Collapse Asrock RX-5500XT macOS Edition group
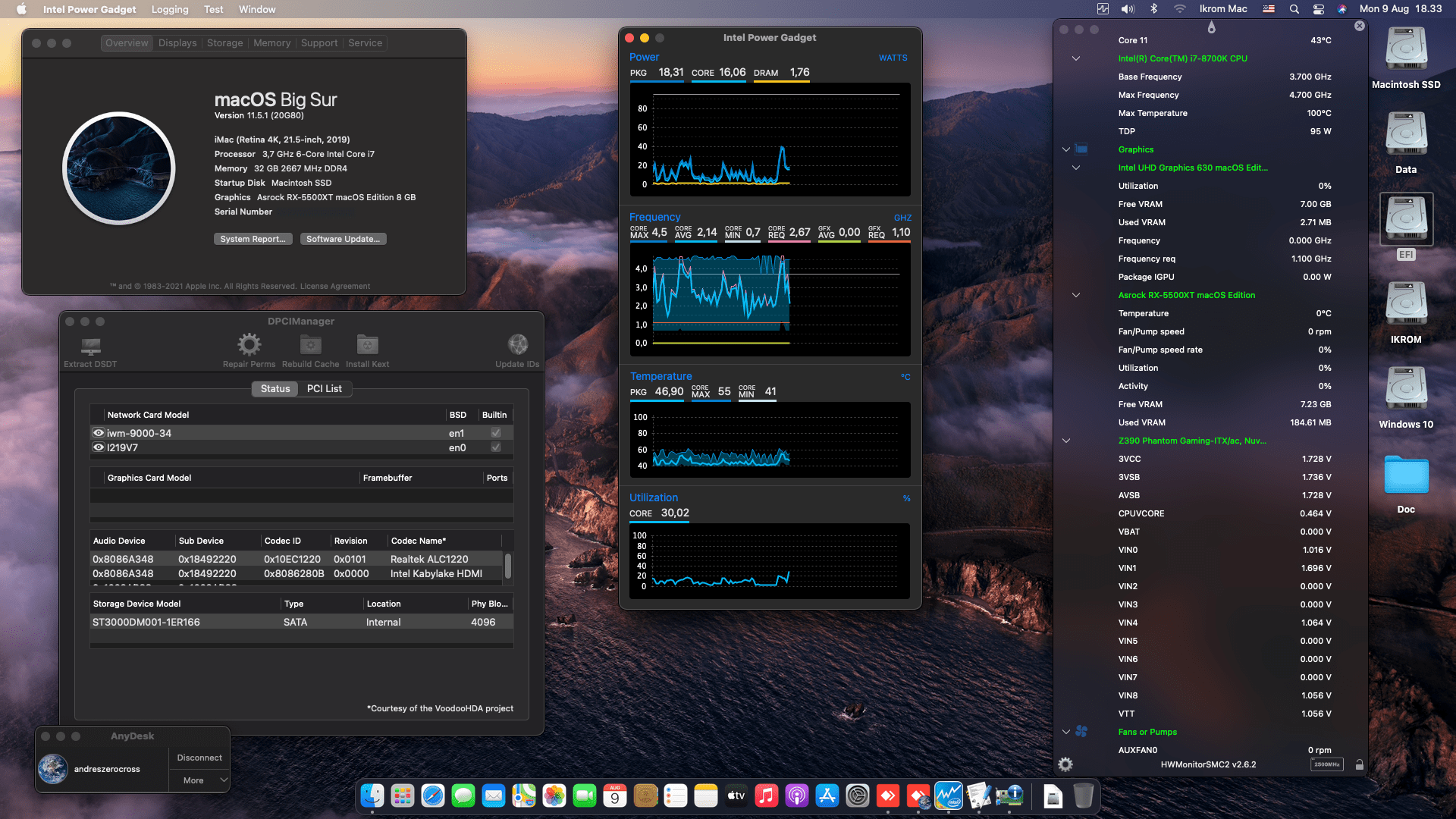 click(1076, 295)
